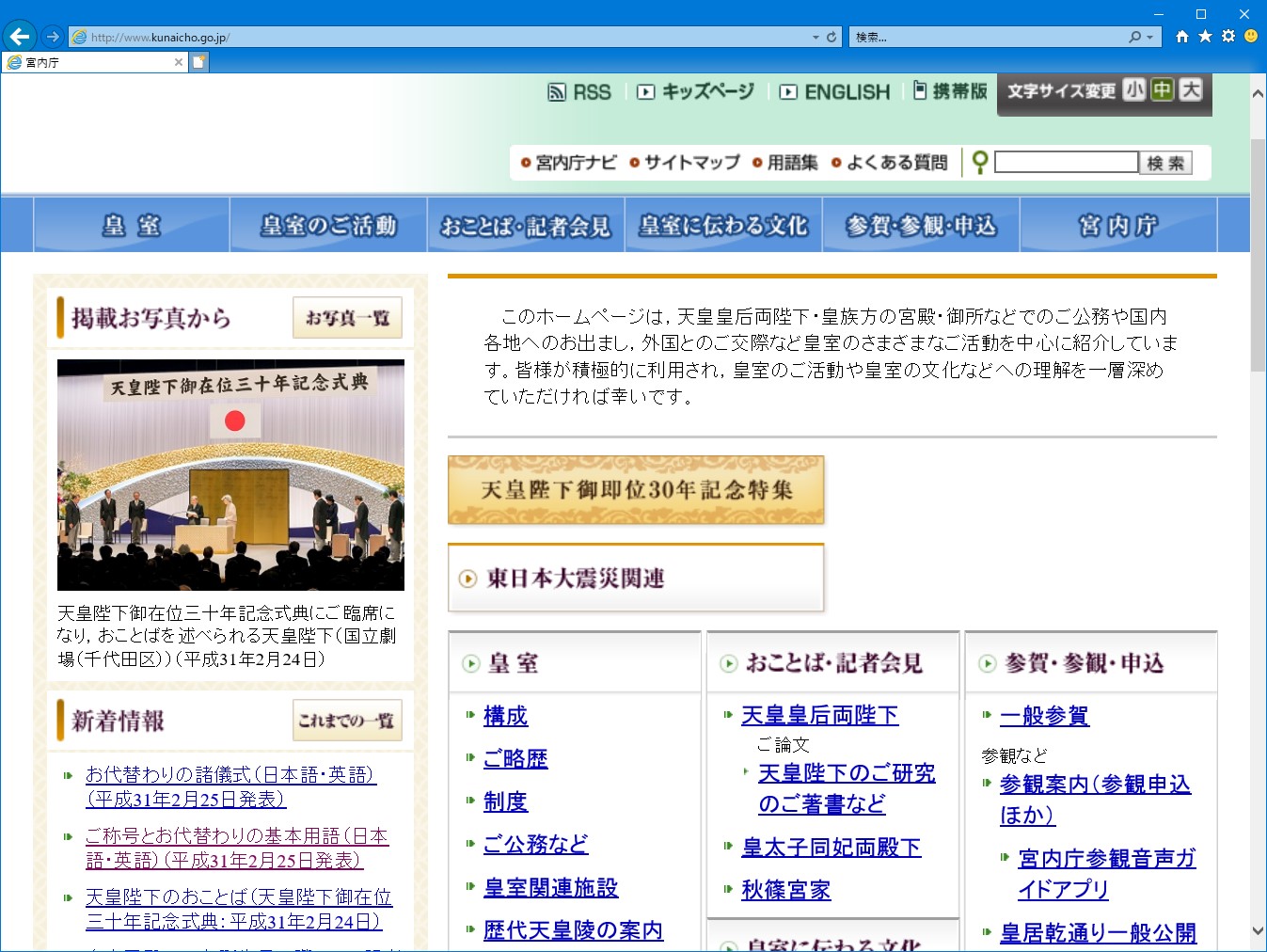Open the キッズページ link

pyautogui.click(x=696, y=91)
